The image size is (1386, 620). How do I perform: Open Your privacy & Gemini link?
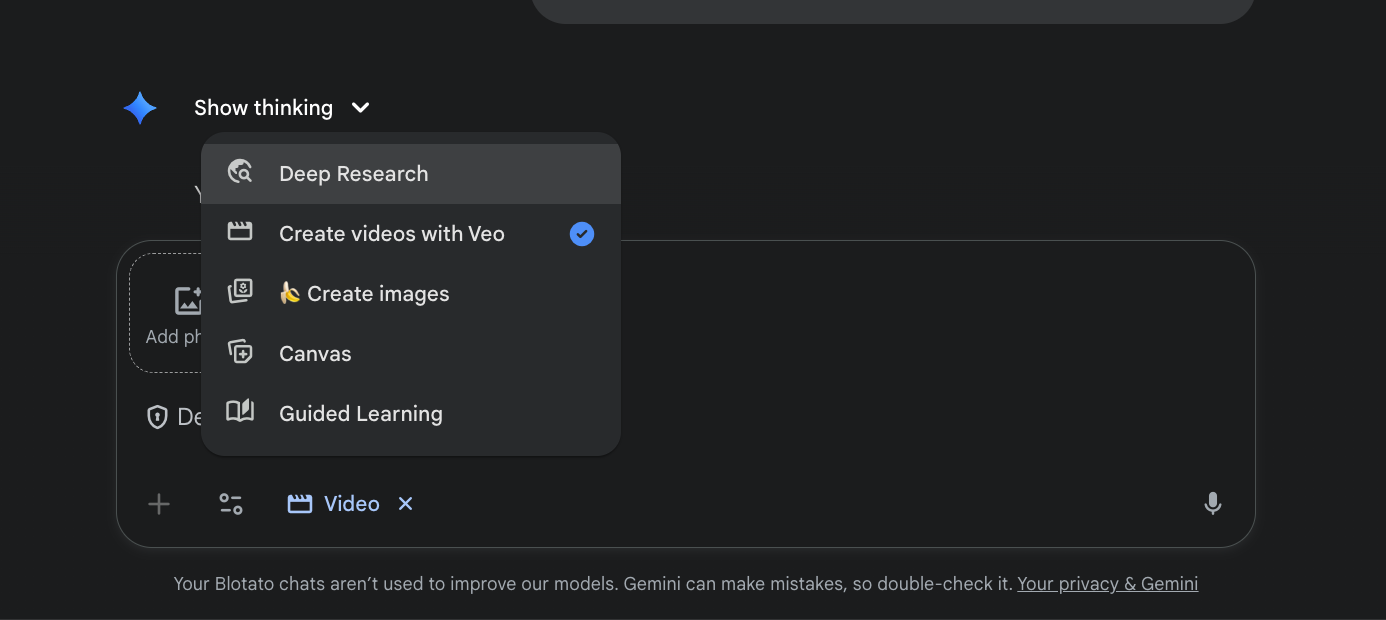[1107, 584]
